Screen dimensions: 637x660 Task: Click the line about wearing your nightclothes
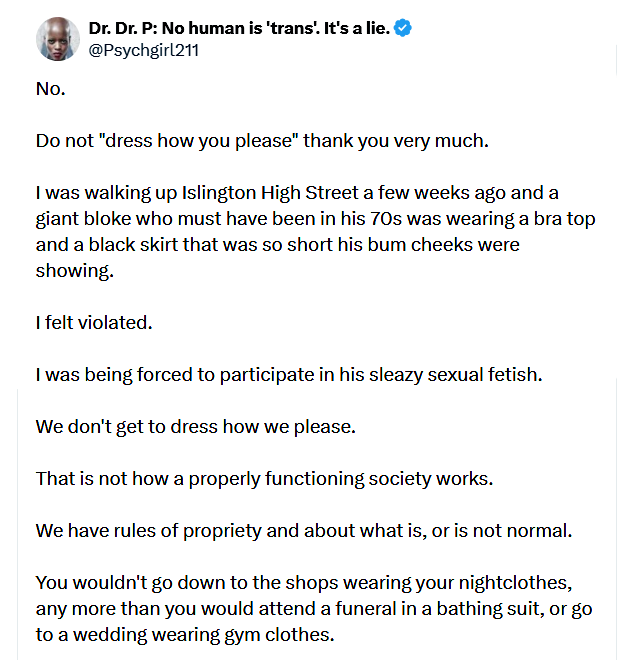coord(304,583)
